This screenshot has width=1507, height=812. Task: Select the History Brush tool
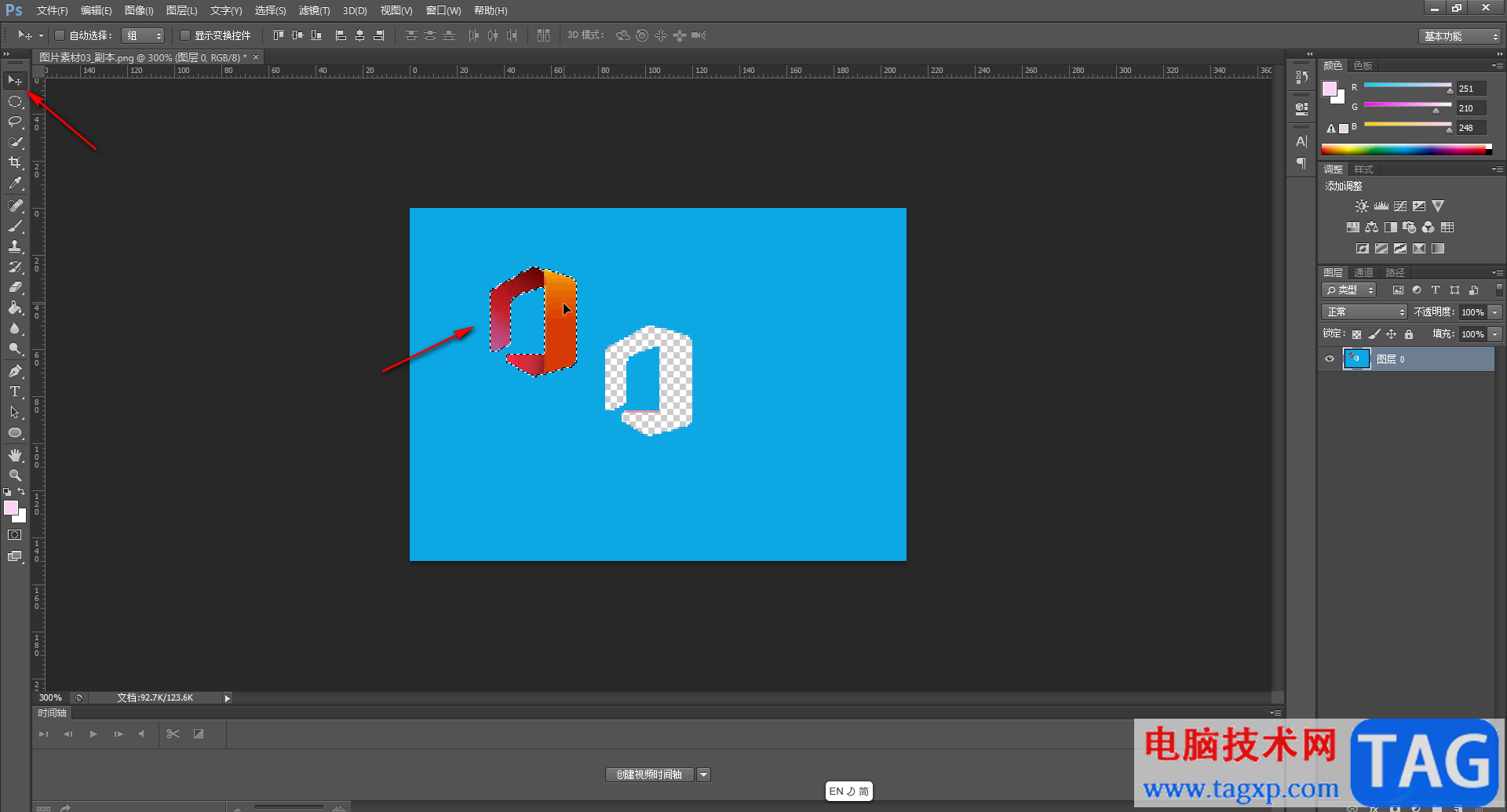(x=15, y=267)
